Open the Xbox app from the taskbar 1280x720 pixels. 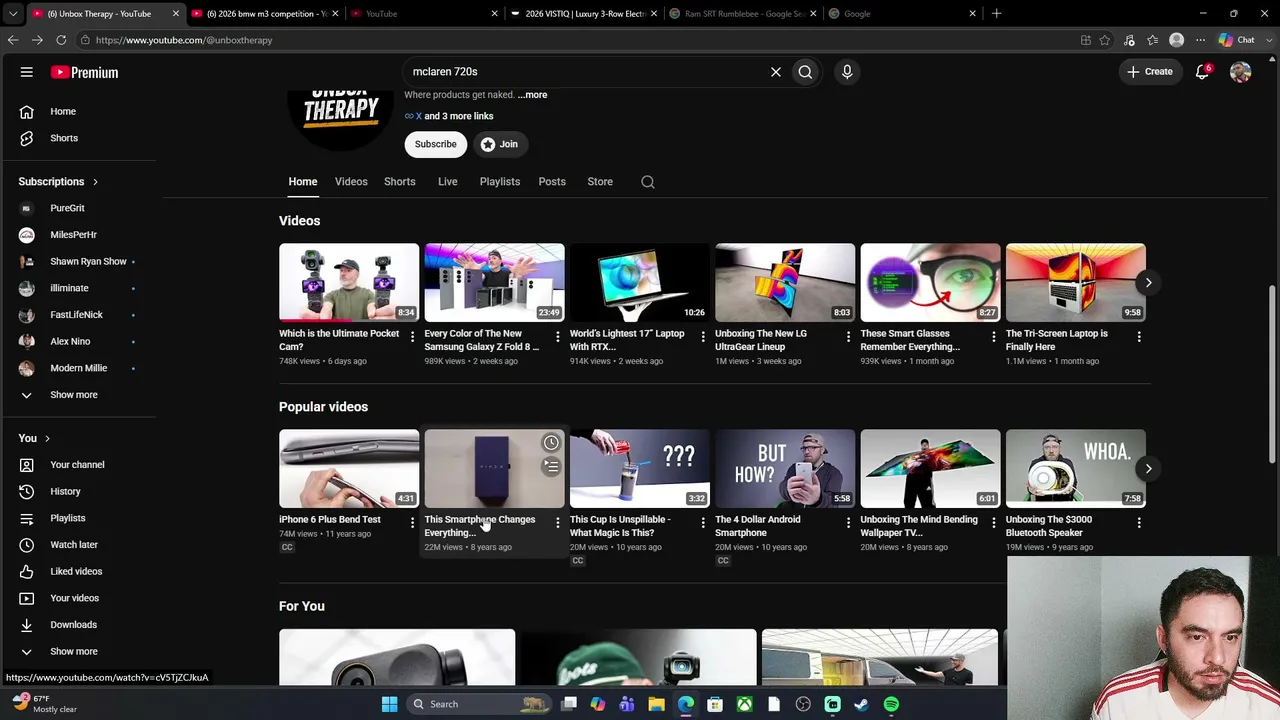tap(744, 704)
